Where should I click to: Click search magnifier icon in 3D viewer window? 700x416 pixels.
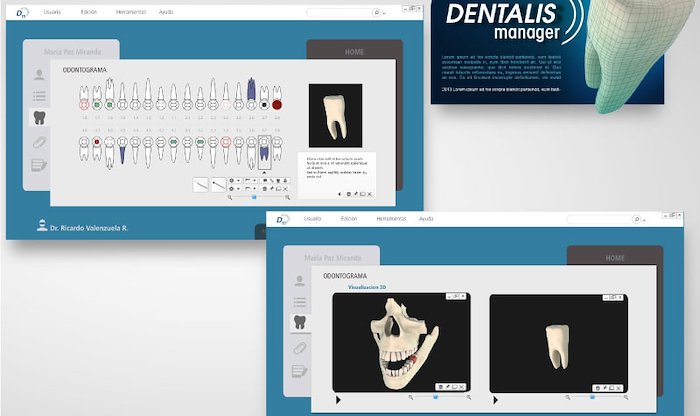click(637, 219)
